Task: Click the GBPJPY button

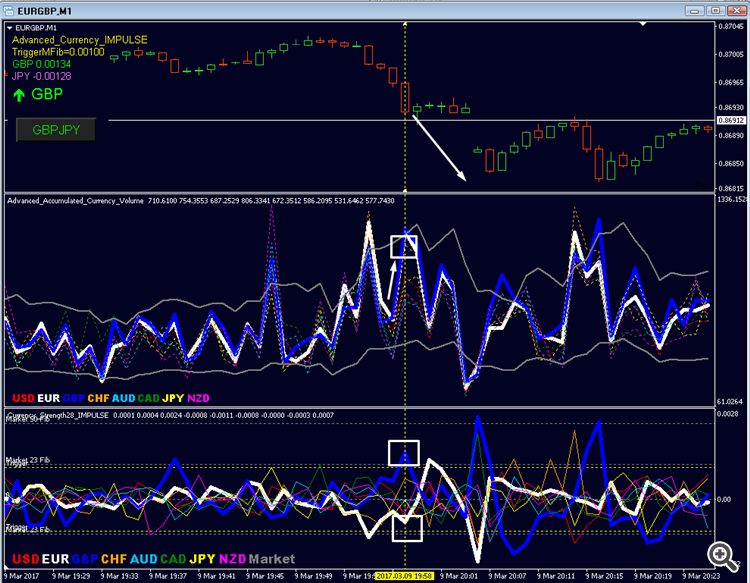Action: [x=56, y=130]
